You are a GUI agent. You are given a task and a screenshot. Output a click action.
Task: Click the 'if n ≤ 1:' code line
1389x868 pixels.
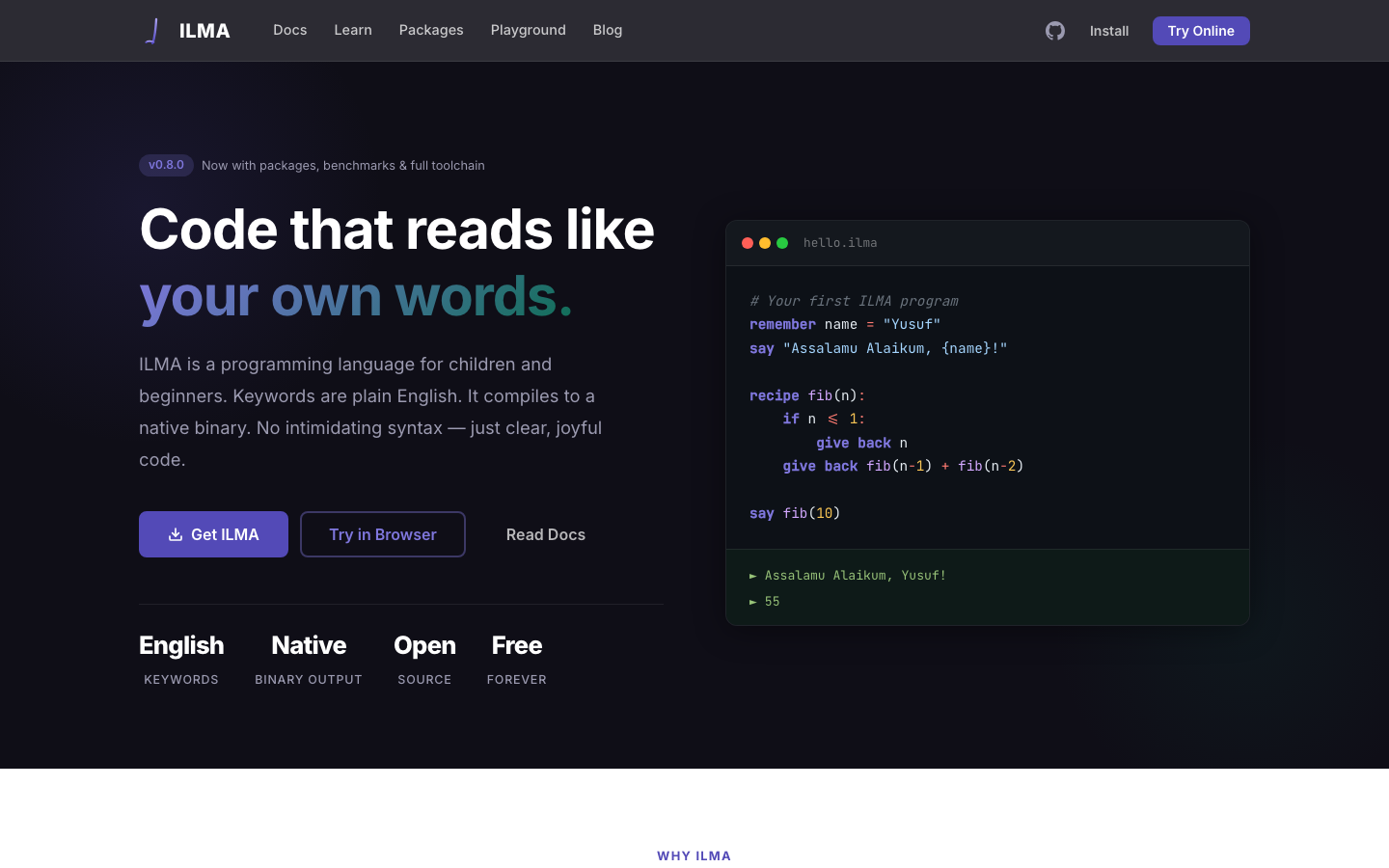(824, 419)
